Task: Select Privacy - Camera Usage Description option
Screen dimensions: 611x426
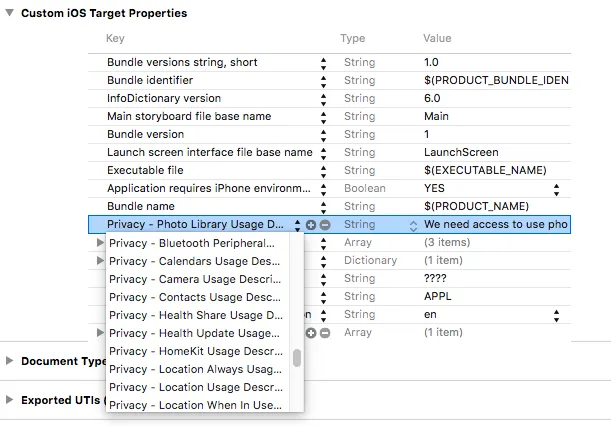Action: [x=192, y=279]
